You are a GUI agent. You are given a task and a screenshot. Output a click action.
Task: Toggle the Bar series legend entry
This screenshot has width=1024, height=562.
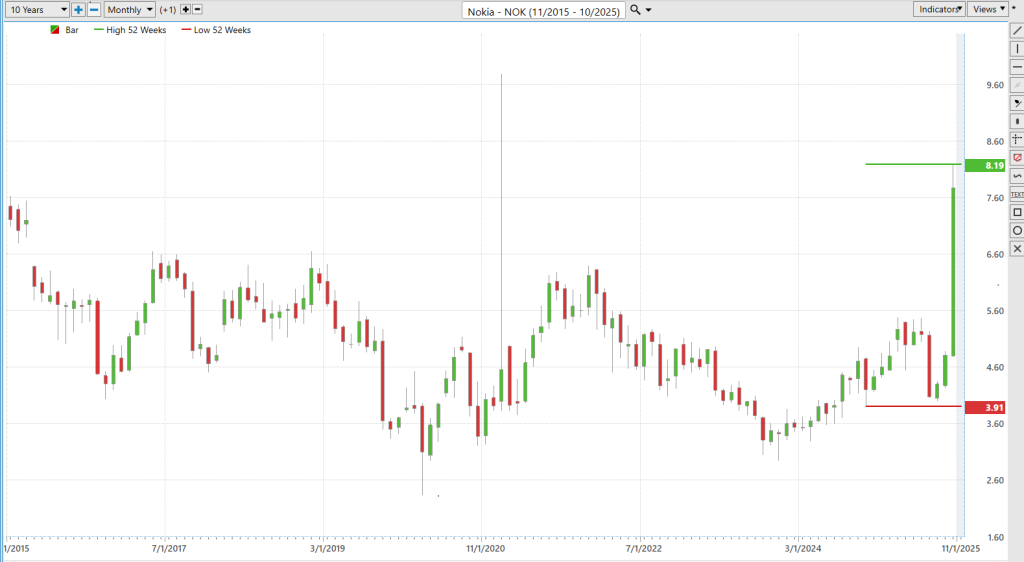click(66, 30)
